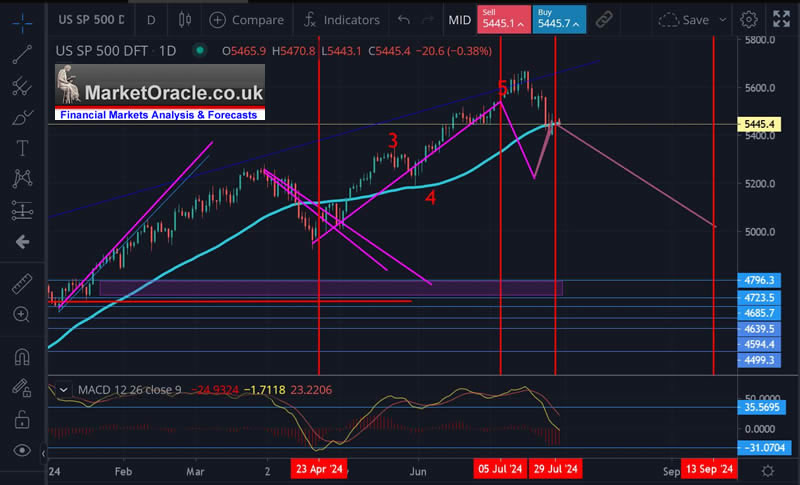Click the chain link icon in toolbar
The image size is (800, 485).
[604, 20]
